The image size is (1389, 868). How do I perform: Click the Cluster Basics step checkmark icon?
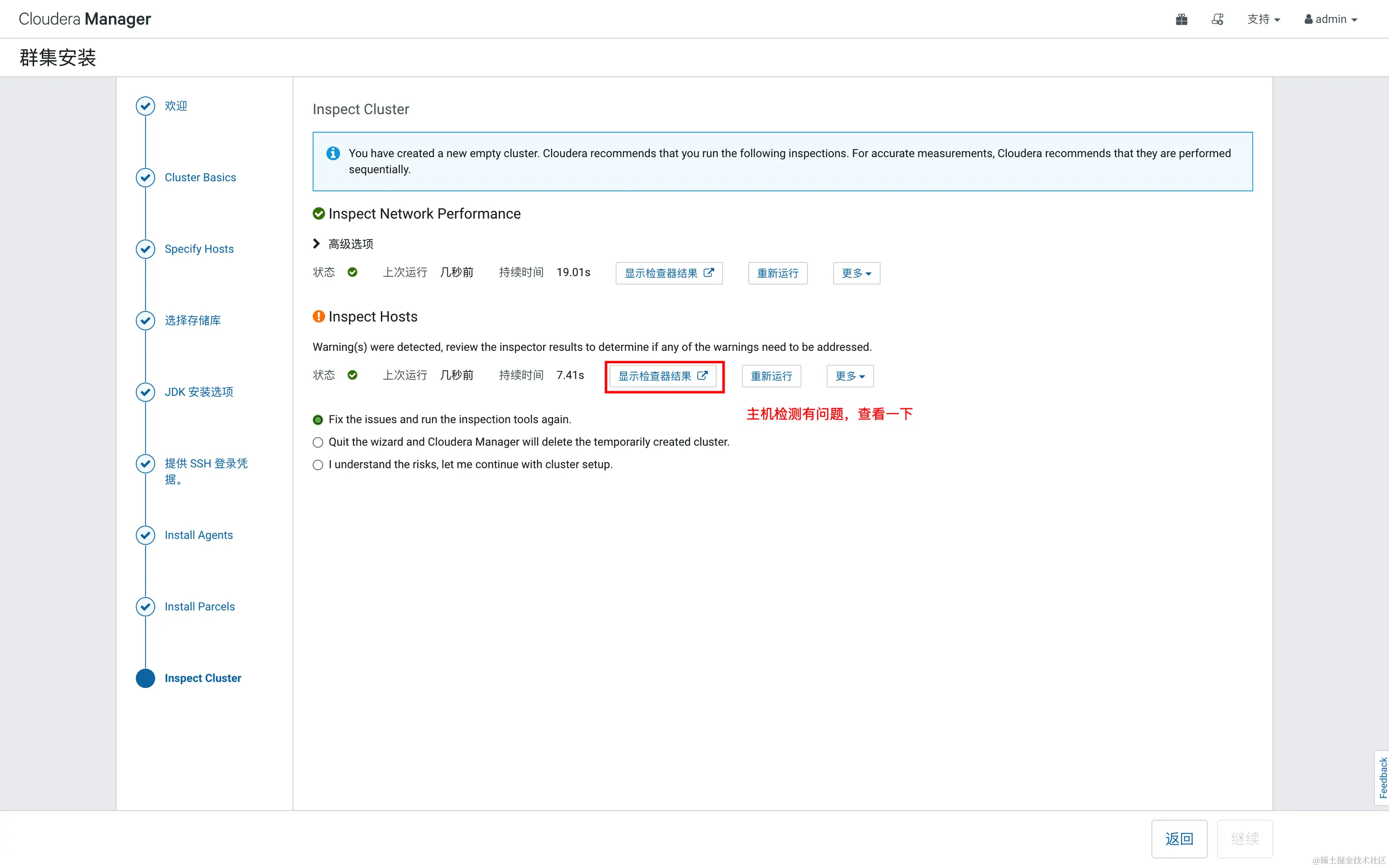coord(145,177)
